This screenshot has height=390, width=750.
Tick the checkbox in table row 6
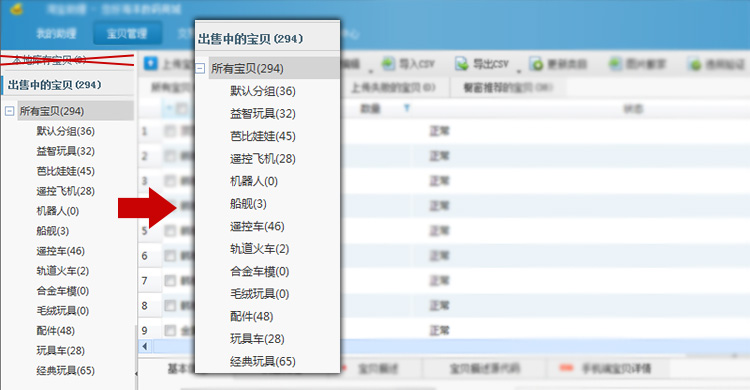click(x=170, y=256)
